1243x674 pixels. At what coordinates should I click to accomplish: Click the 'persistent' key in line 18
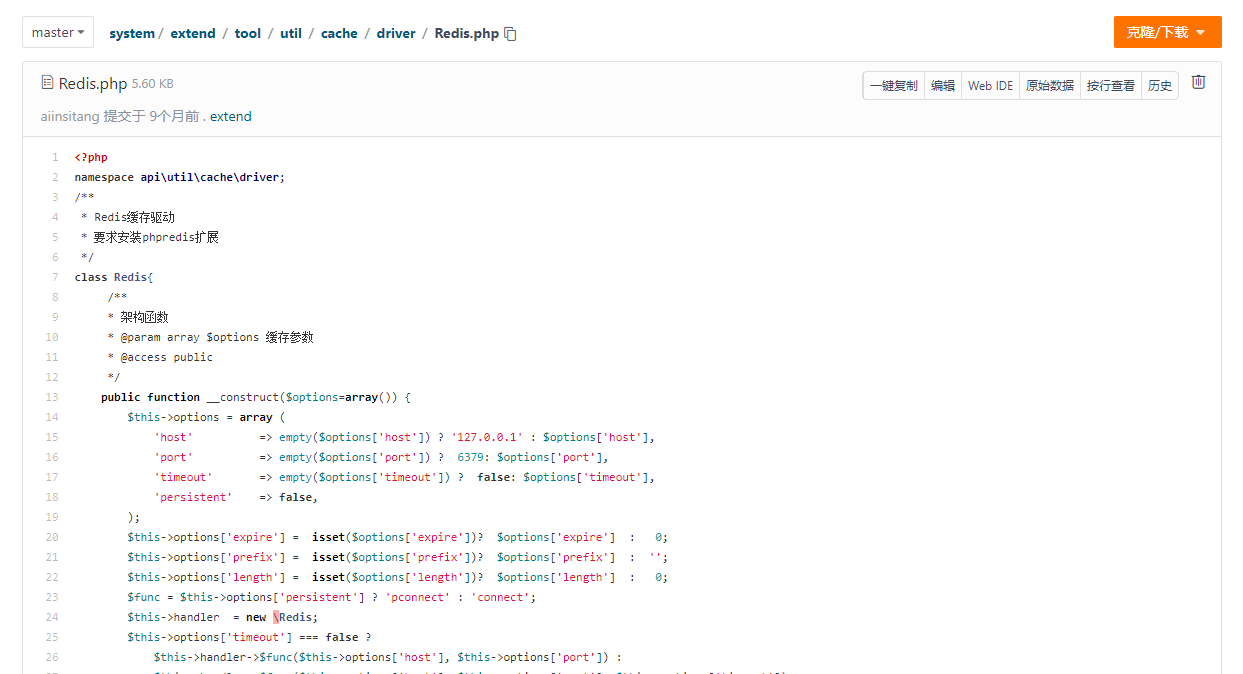pyautogui.click(x=193, y=497)
